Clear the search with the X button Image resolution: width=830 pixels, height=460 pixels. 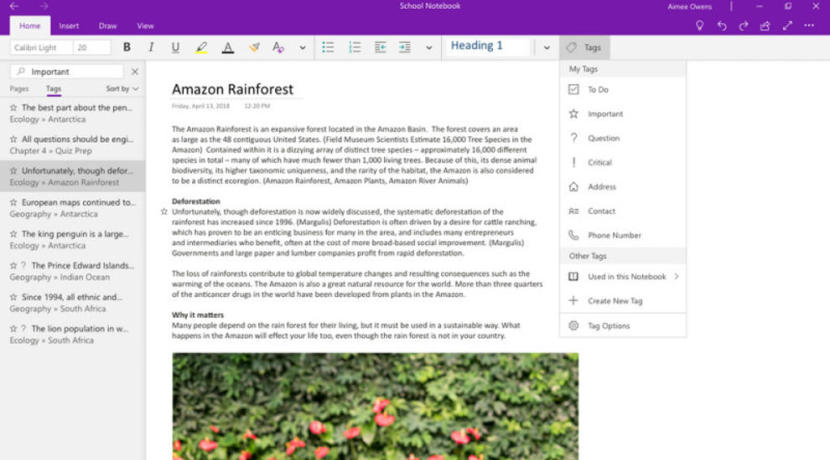coord(135,71)
